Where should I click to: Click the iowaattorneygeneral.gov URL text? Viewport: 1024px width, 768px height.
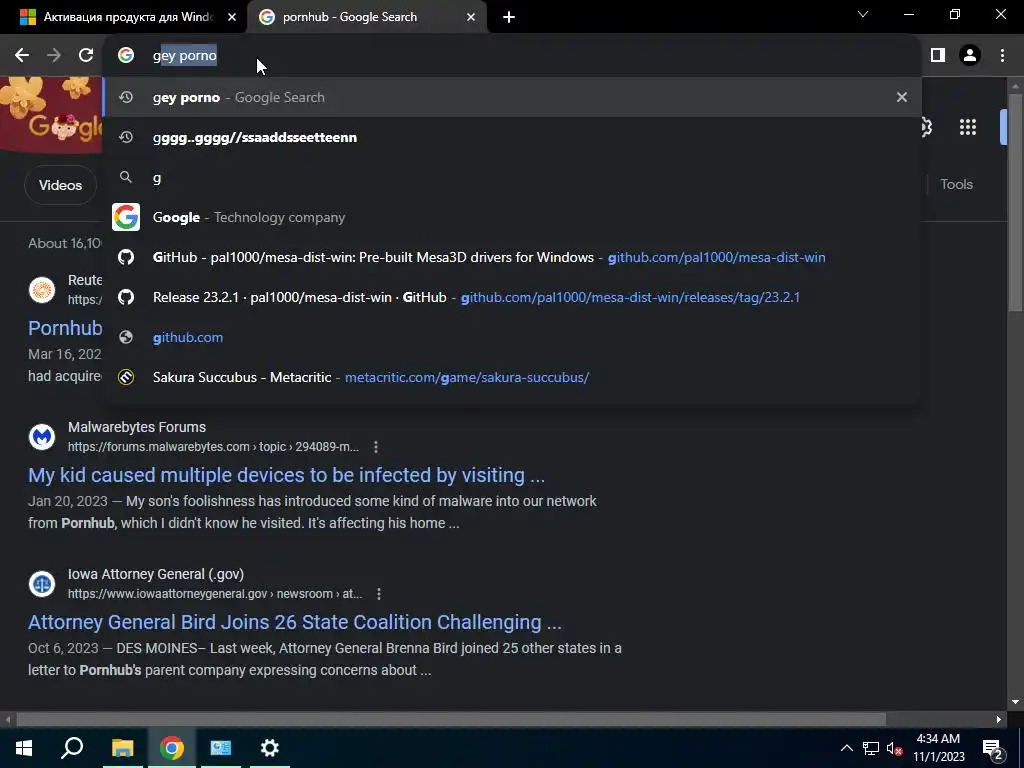tap(215, 594)
